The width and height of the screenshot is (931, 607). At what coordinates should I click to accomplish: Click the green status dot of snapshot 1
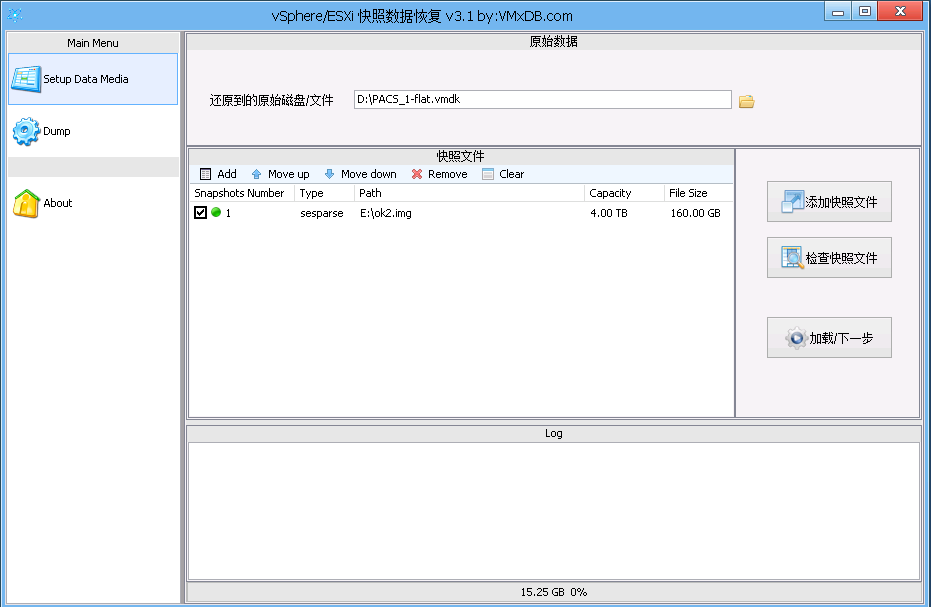click(x=216, y=212)
